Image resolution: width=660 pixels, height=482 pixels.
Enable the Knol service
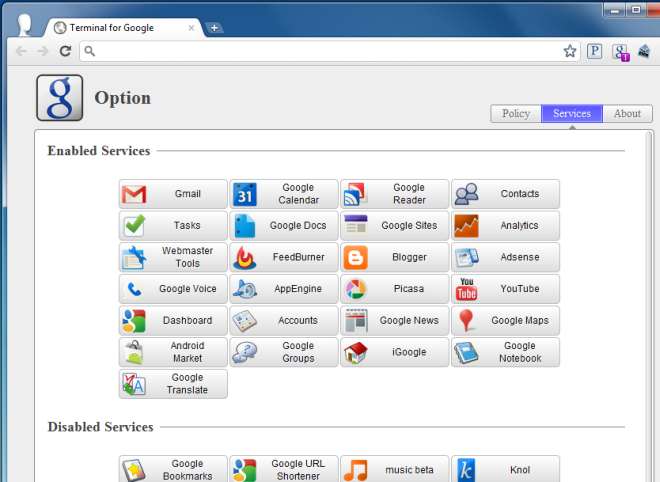tap(506, 469)
